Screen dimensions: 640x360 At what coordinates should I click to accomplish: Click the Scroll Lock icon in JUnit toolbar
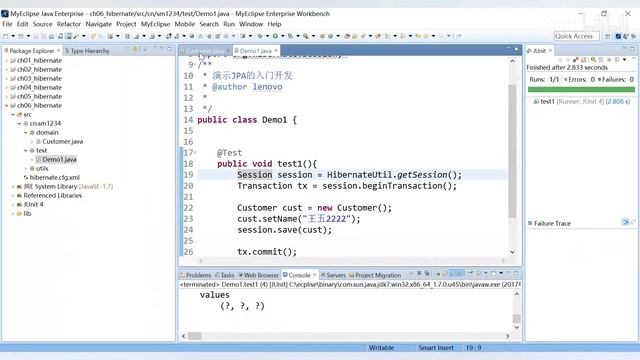coord(584,60)
